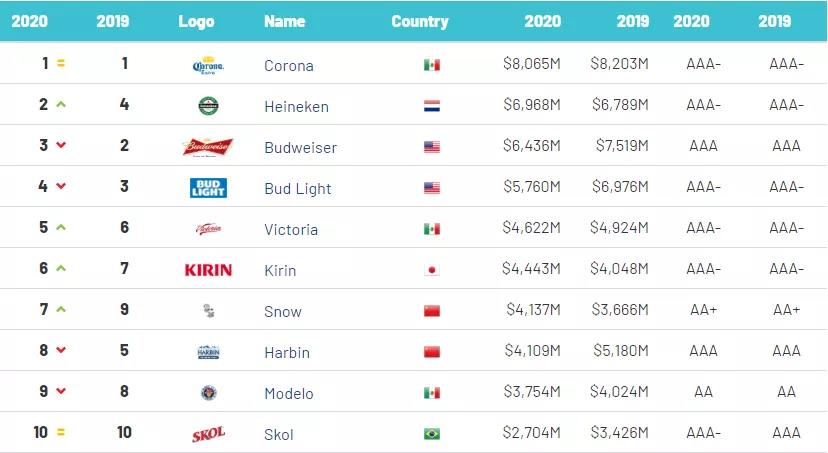This screenshot has height=453, width=828.
Task: Click the Bud Light blue logo
Action: coord(208,187)
